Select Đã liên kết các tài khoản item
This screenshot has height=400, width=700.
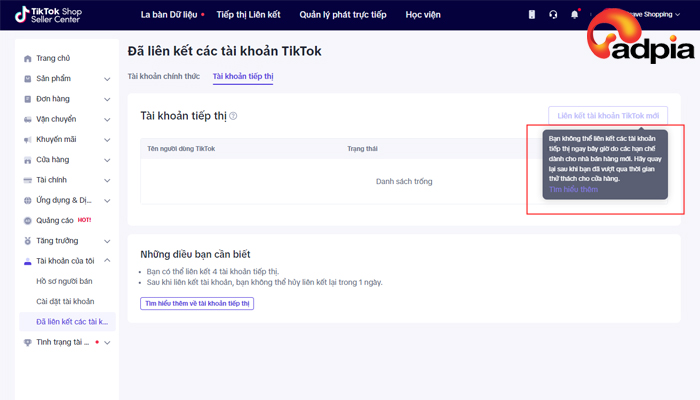coord(67,322)
